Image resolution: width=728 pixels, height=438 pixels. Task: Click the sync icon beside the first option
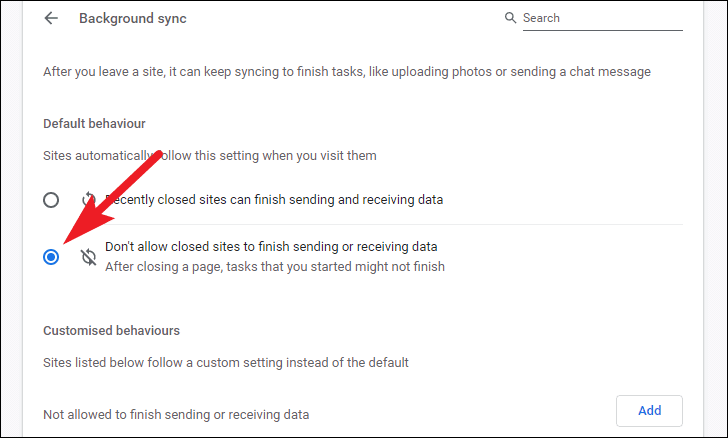pos(88,200)
